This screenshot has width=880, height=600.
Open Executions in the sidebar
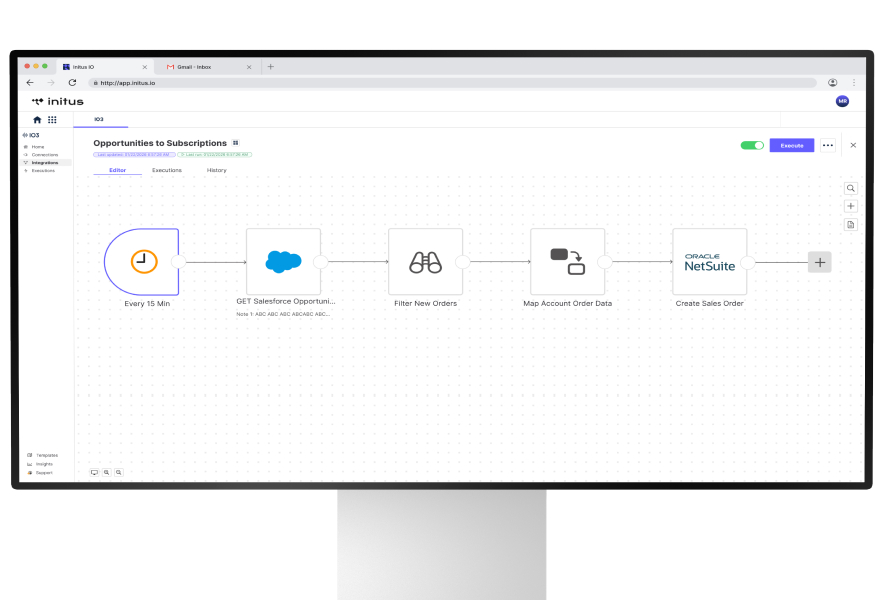click(43, 171)
